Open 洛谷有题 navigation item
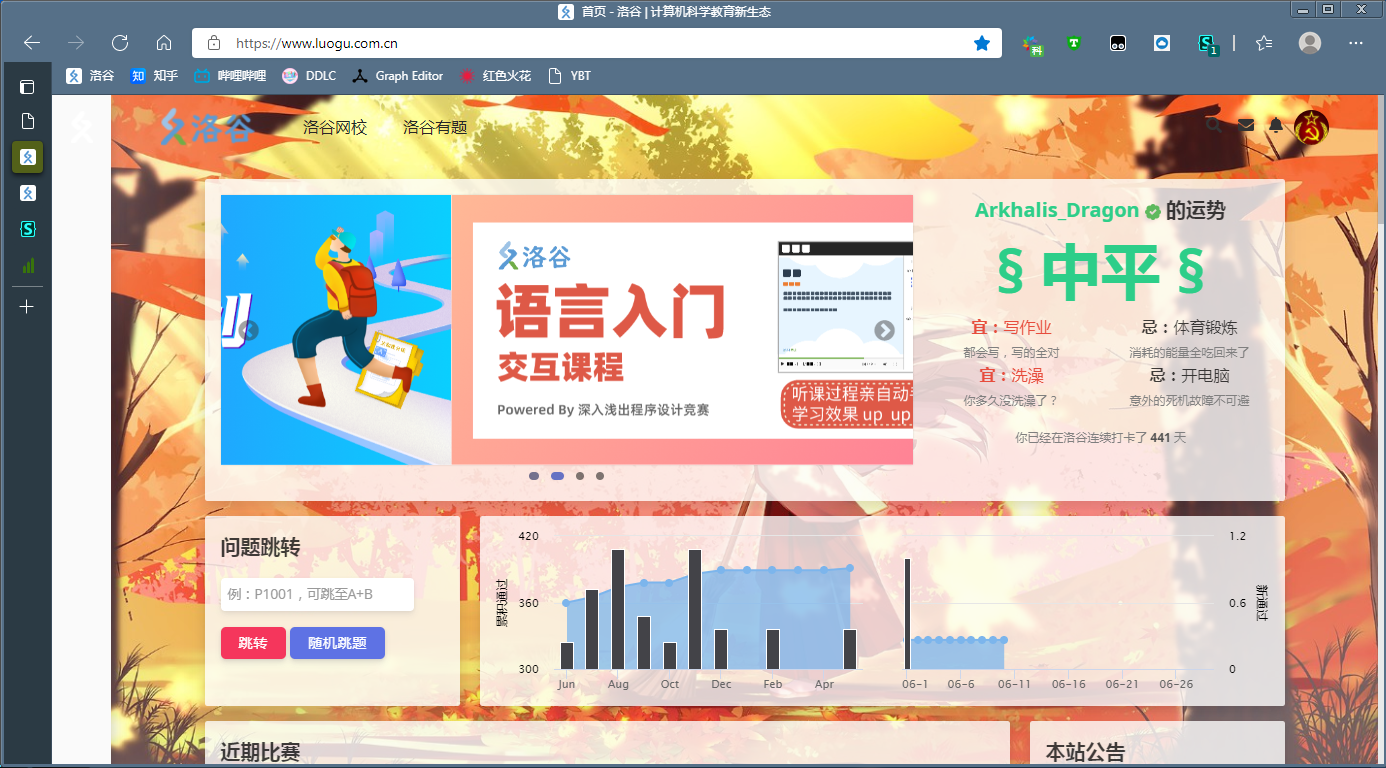 435,127
